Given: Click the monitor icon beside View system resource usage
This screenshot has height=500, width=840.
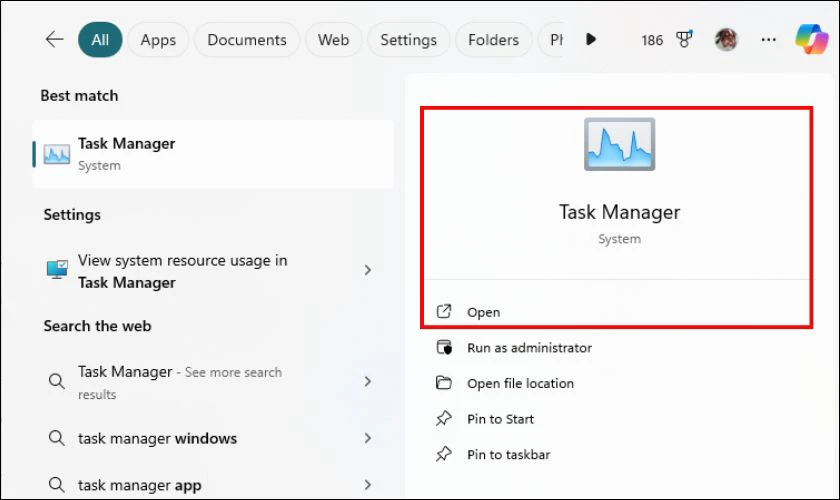Looking at the screenshot, I should click(x=57, y=270).
